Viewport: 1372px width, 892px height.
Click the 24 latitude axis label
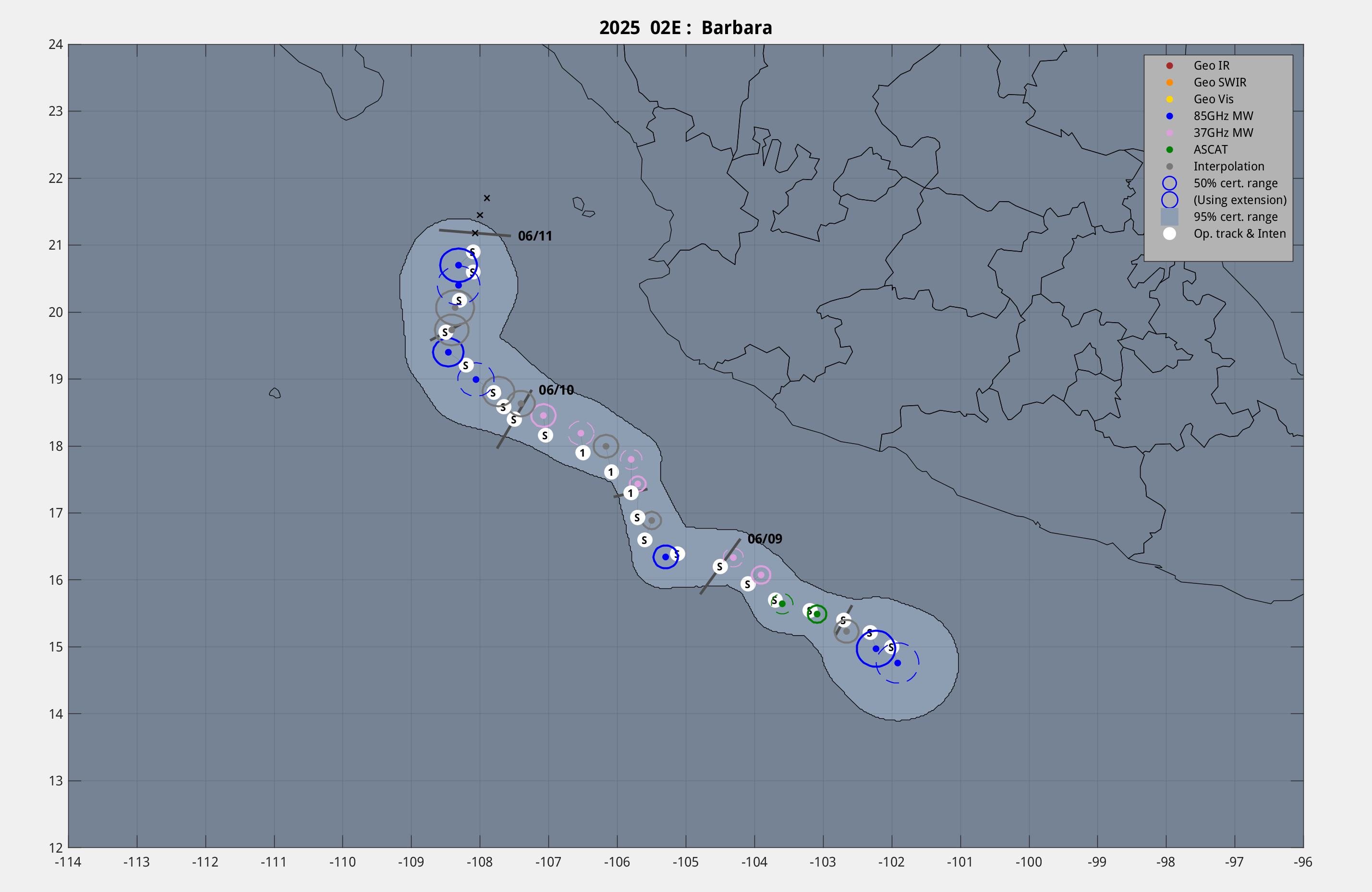pos(55,44)
